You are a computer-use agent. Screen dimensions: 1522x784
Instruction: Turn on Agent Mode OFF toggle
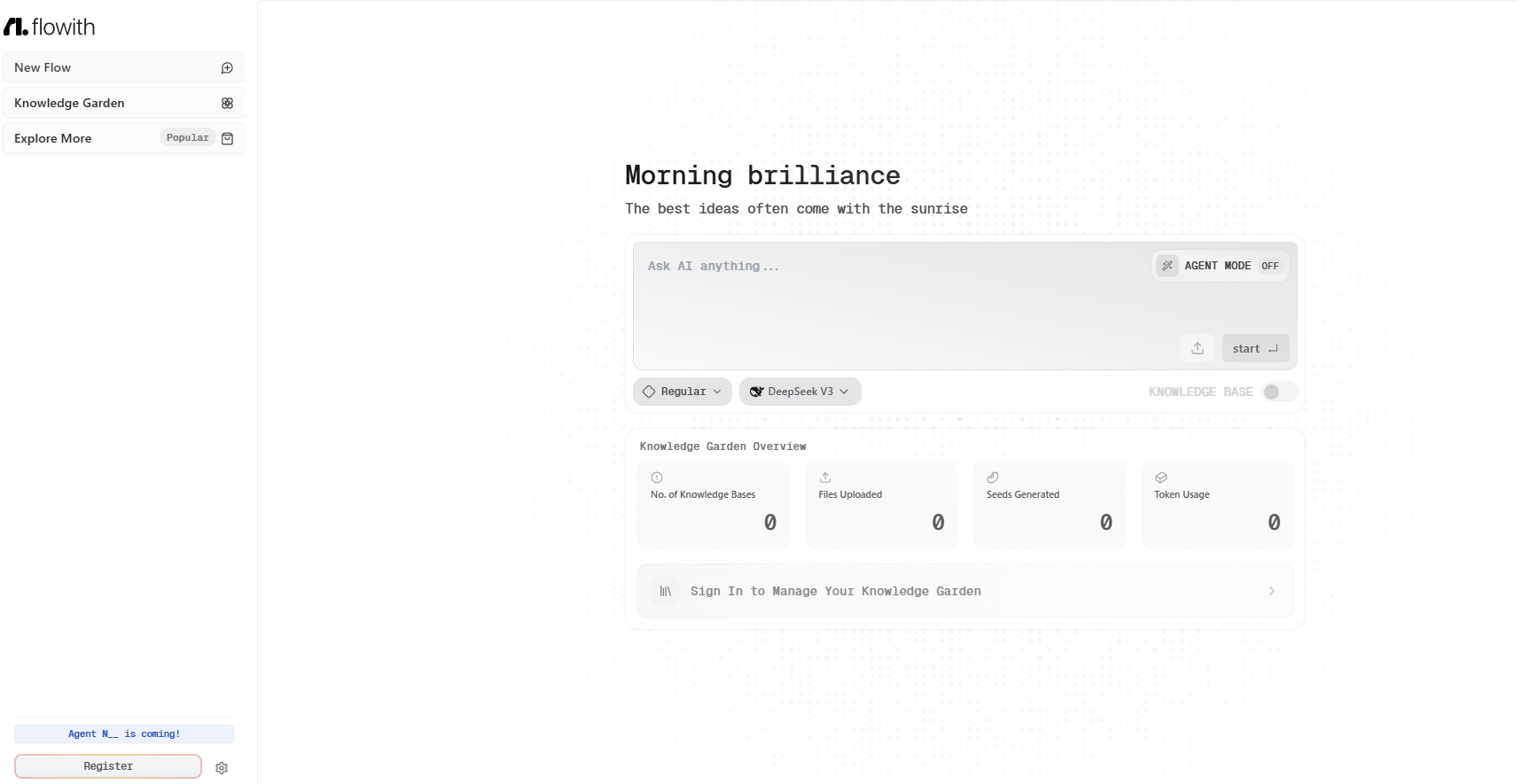[x=1269, y=266]
